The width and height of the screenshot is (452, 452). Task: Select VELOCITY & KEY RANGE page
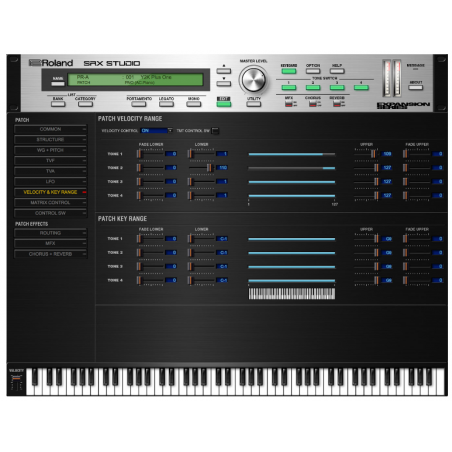pos(50,192)
